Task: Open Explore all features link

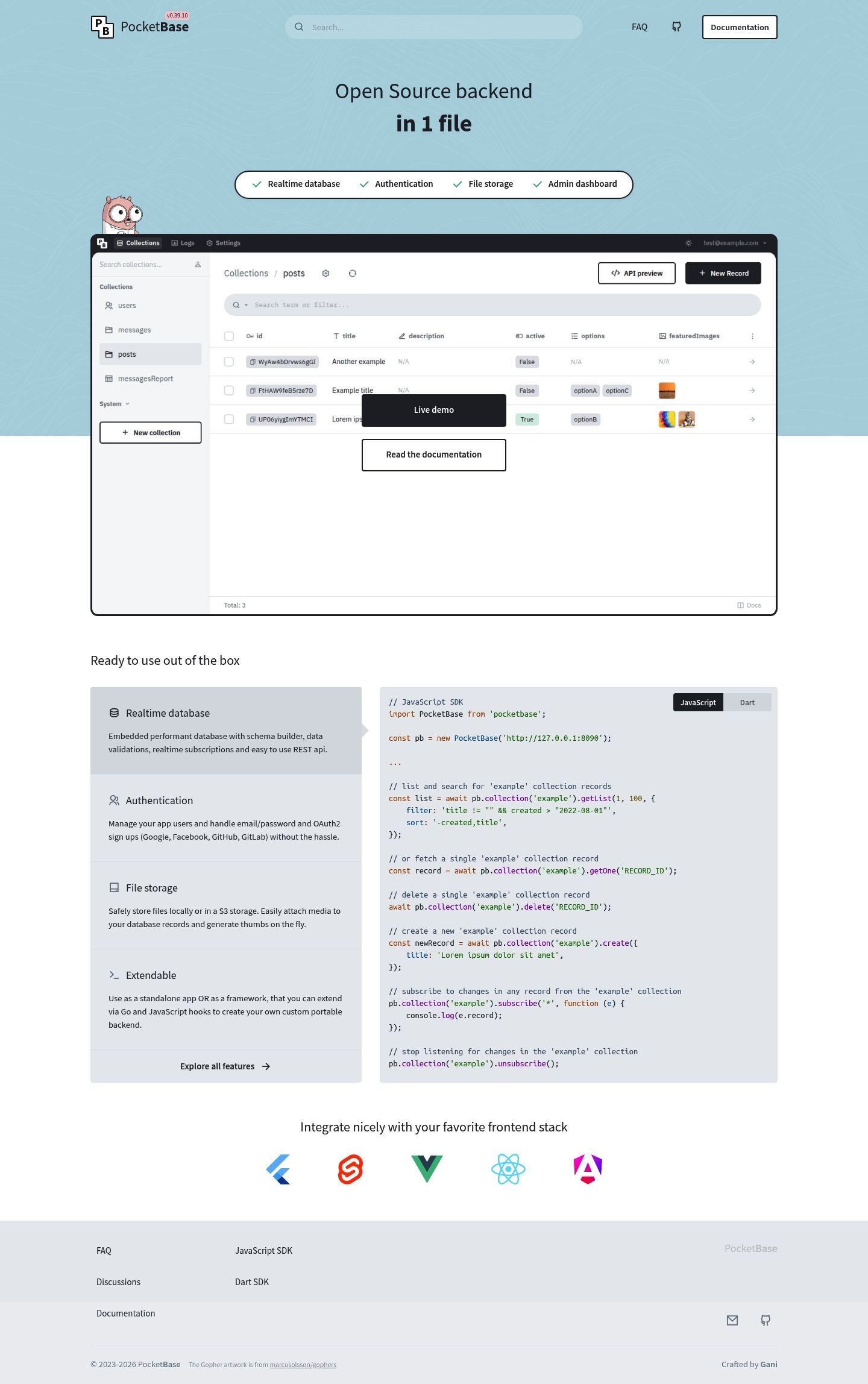Action: pos(225,1066)
